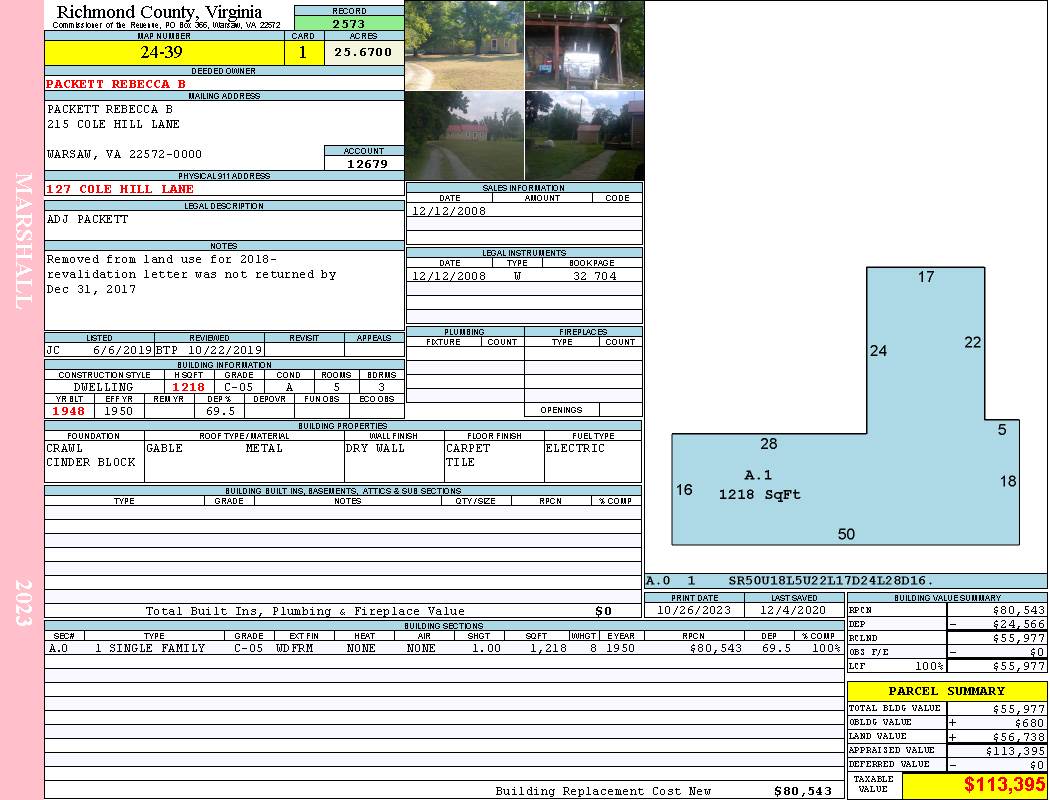Select the sales date 12/12/2008 entry
Screen dimensions: 1050x800
coord(449,211)
